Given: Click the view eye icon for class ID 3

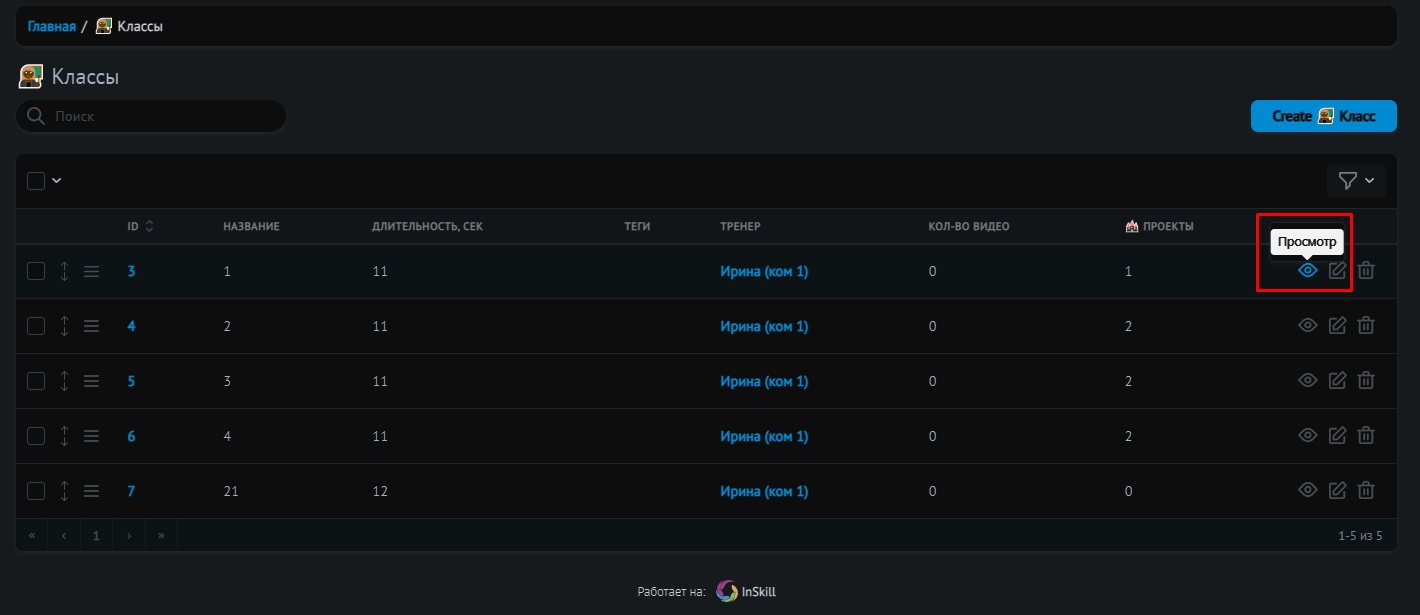Looking at the screenshot, I should [1307, 271].
